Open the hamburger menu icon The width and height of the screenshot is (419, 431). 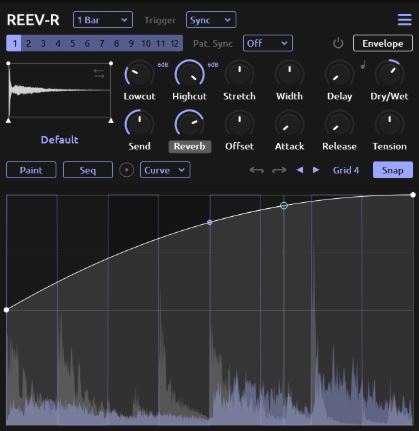click(x=405, y=20)
